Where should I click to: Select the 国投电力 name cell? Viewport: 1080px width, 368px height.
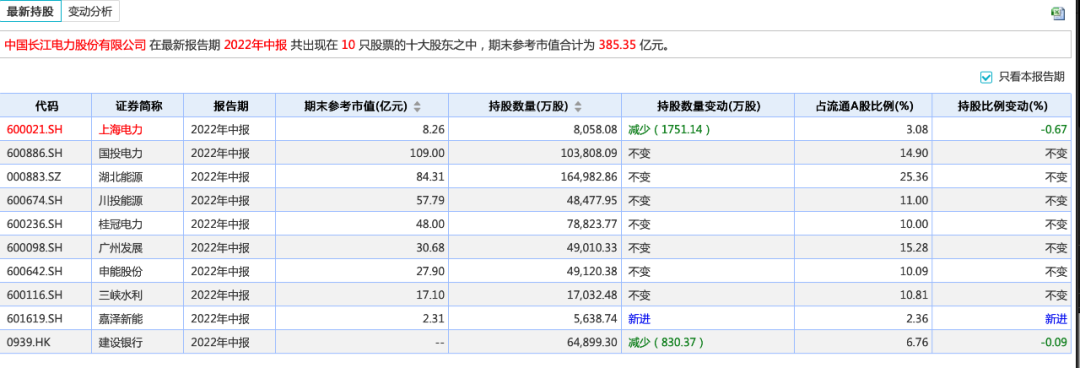pyautogui.click(x=138, y=153)
